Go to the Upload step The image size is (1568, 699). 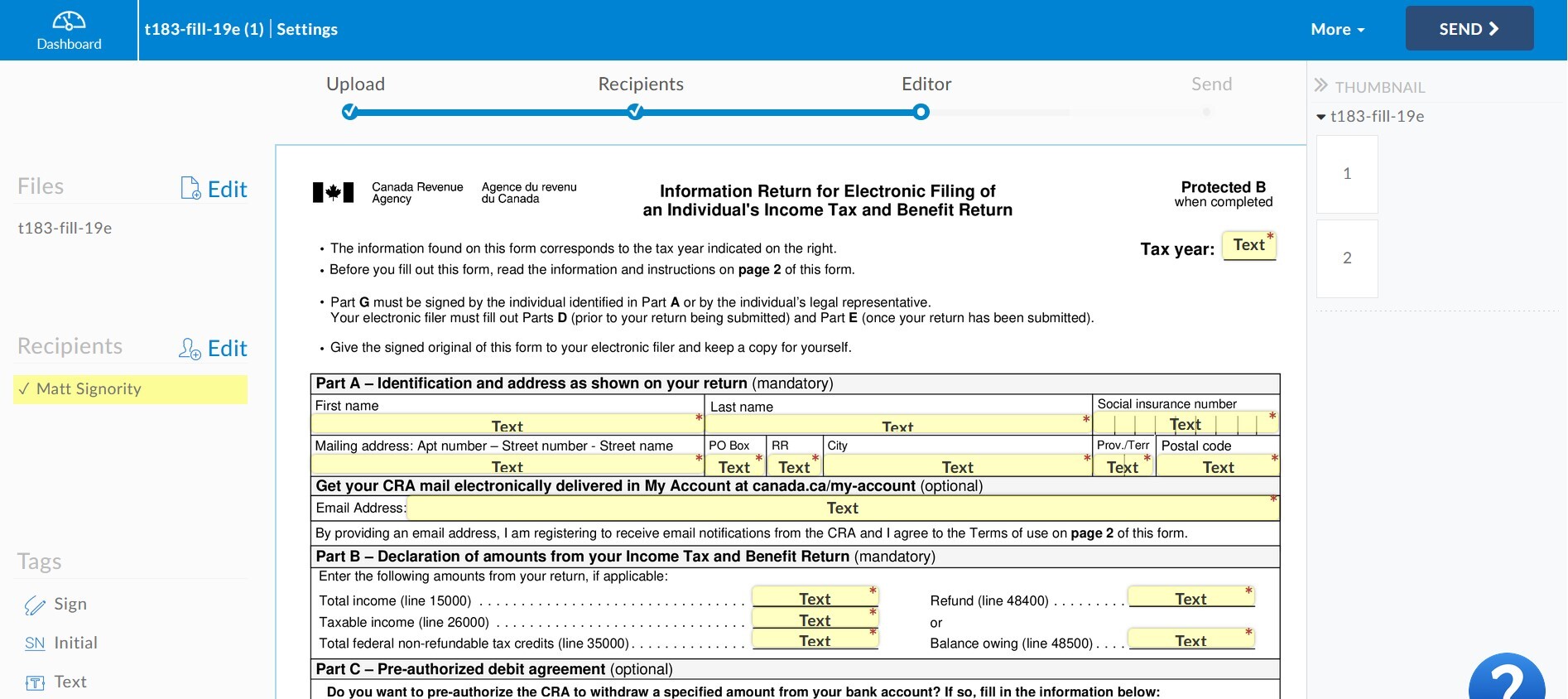point(350,112)
